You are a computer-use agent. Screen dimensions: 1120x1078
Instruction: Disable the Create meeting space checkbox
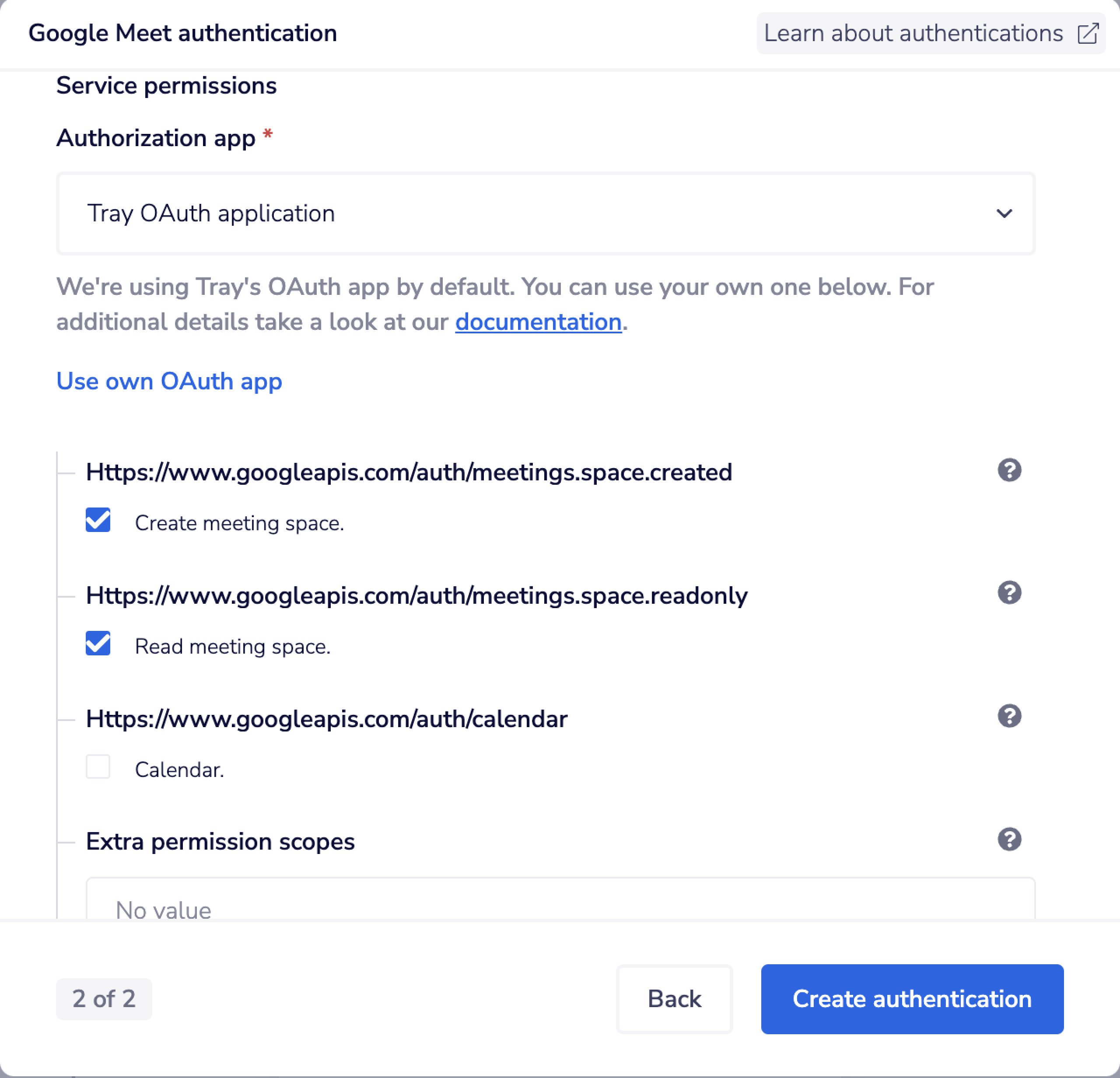click(98, 521)
